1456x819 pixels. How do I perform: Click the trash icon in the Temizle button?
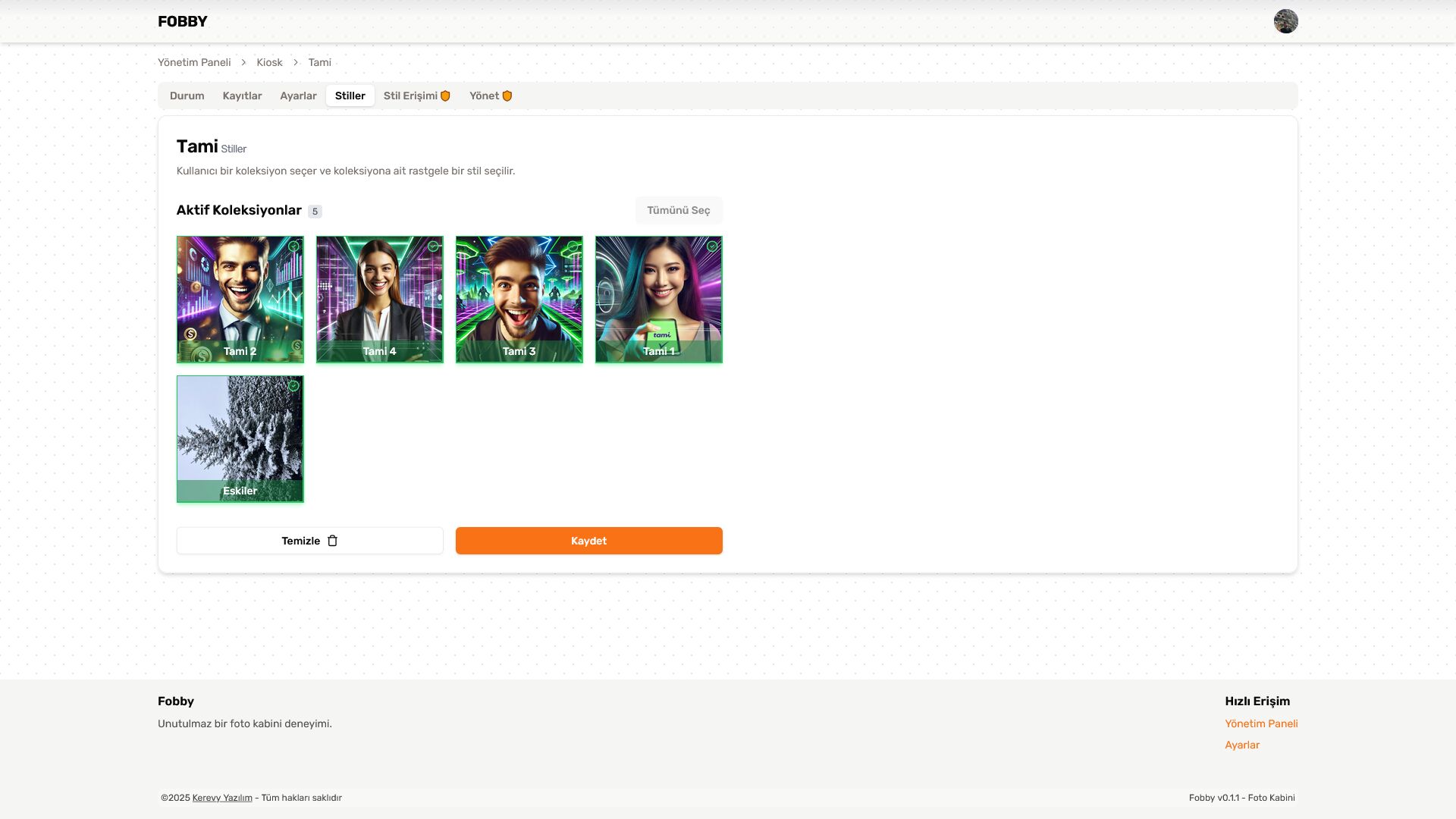[x=332, y=541]
